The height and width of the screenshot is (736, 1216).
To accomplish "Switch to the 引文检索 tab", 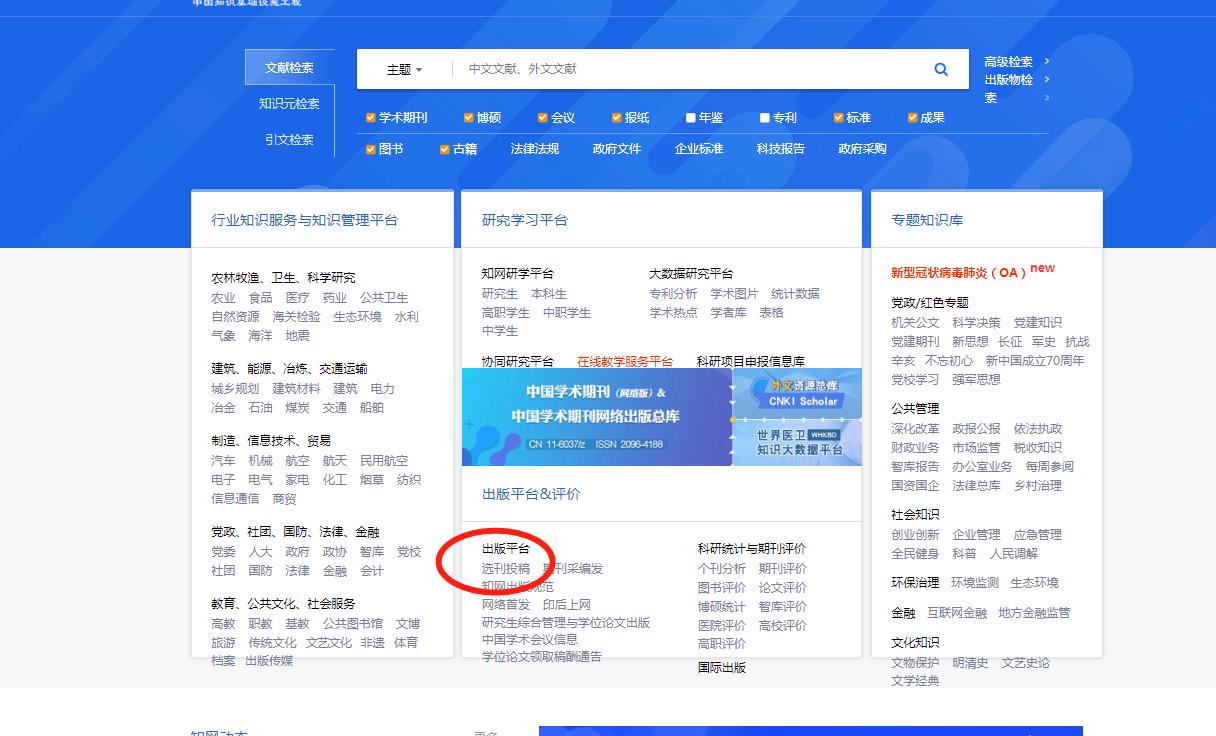I will 289,140.
